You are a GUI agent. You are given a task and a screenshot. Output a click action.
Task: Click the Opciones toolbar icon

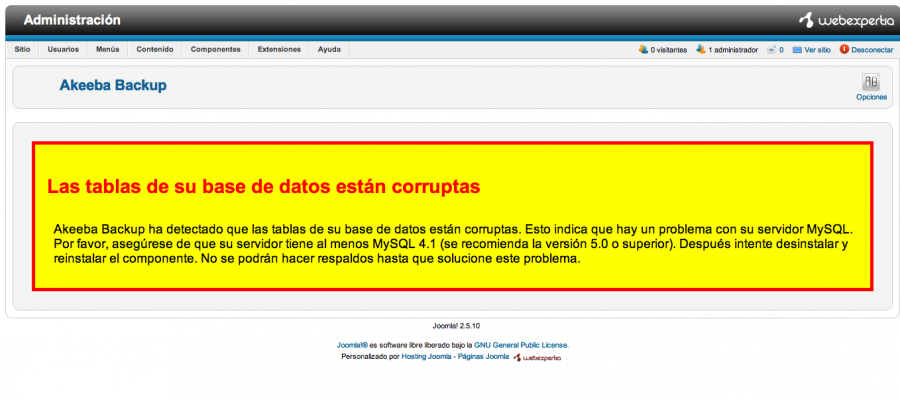click(x=871, y=81)
